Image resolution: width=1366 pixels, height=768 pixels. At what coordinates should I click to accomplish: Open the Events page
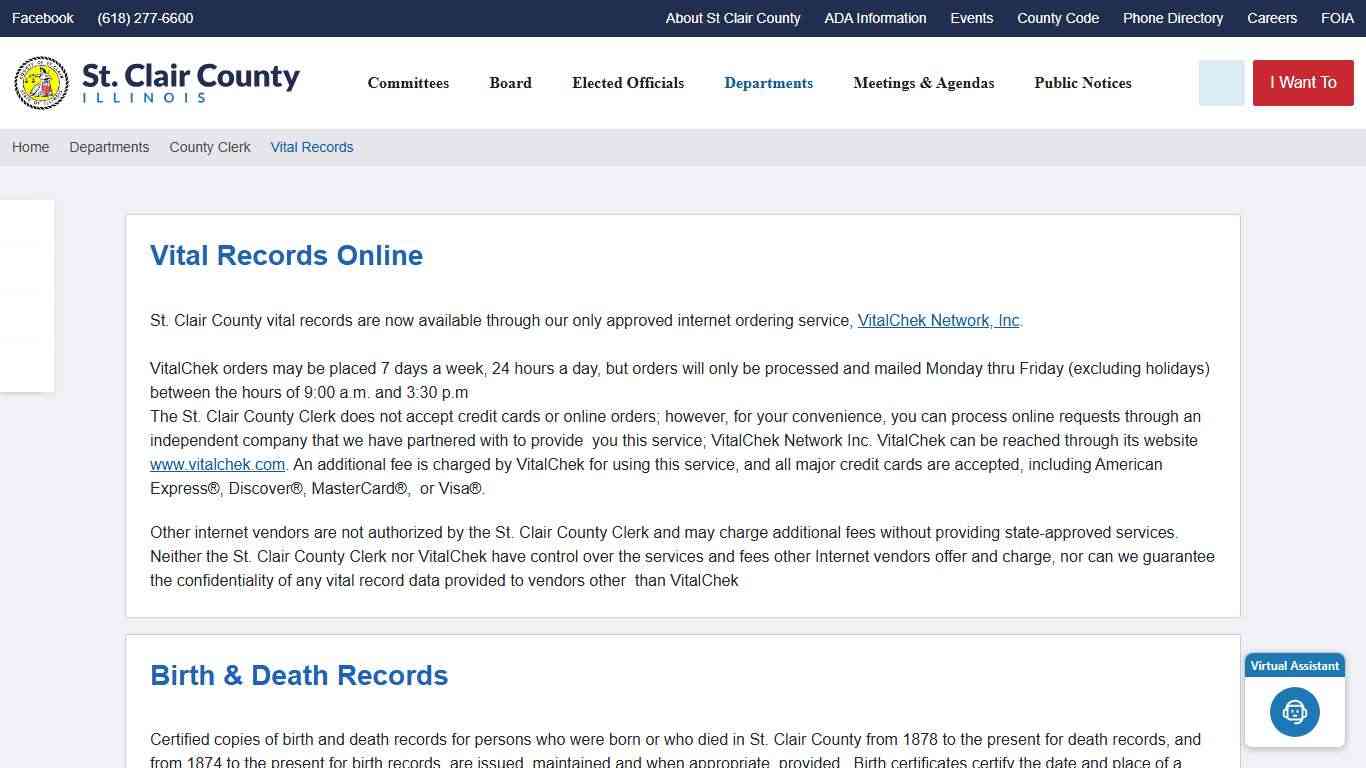coord(971,17)
